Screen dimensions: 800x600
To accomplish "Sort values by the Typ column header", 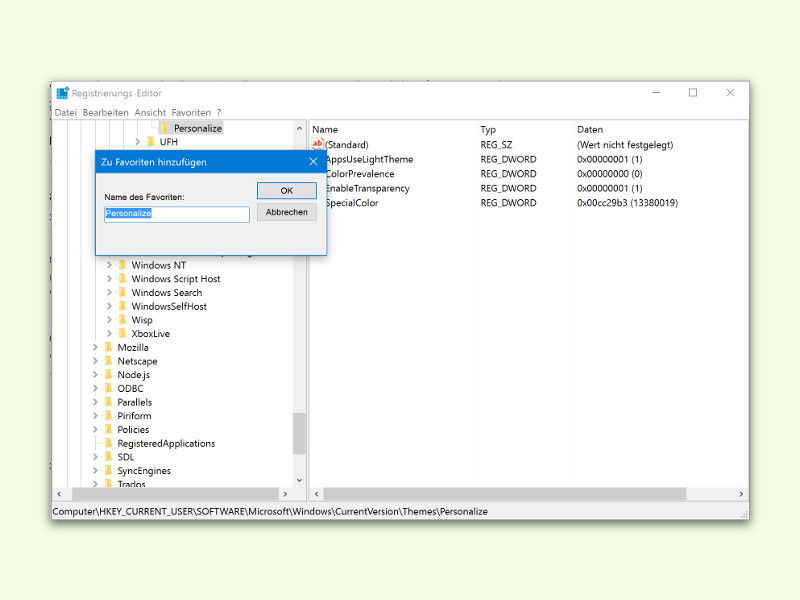I will tap(488, 130).
